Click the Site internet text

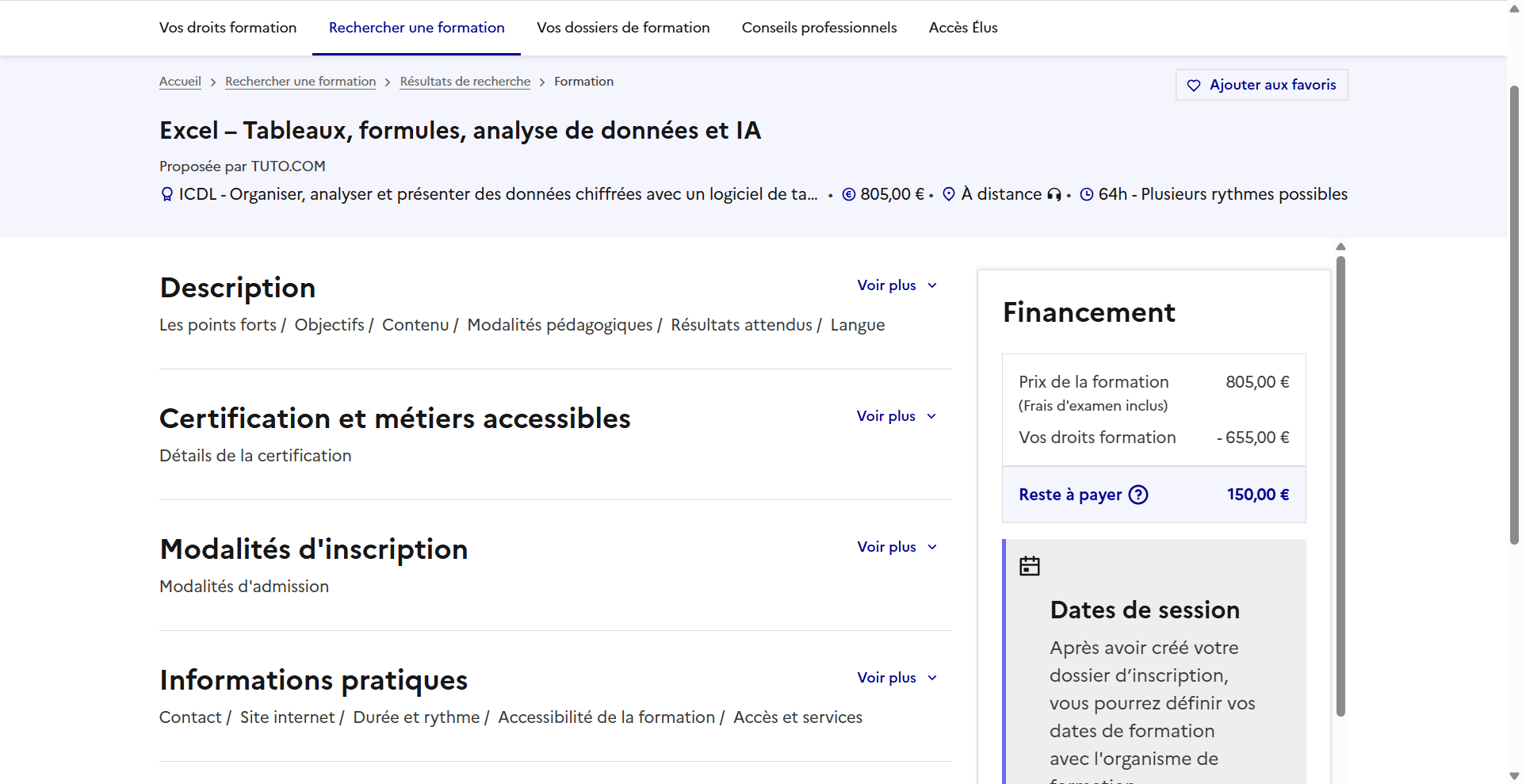point(287,717)
